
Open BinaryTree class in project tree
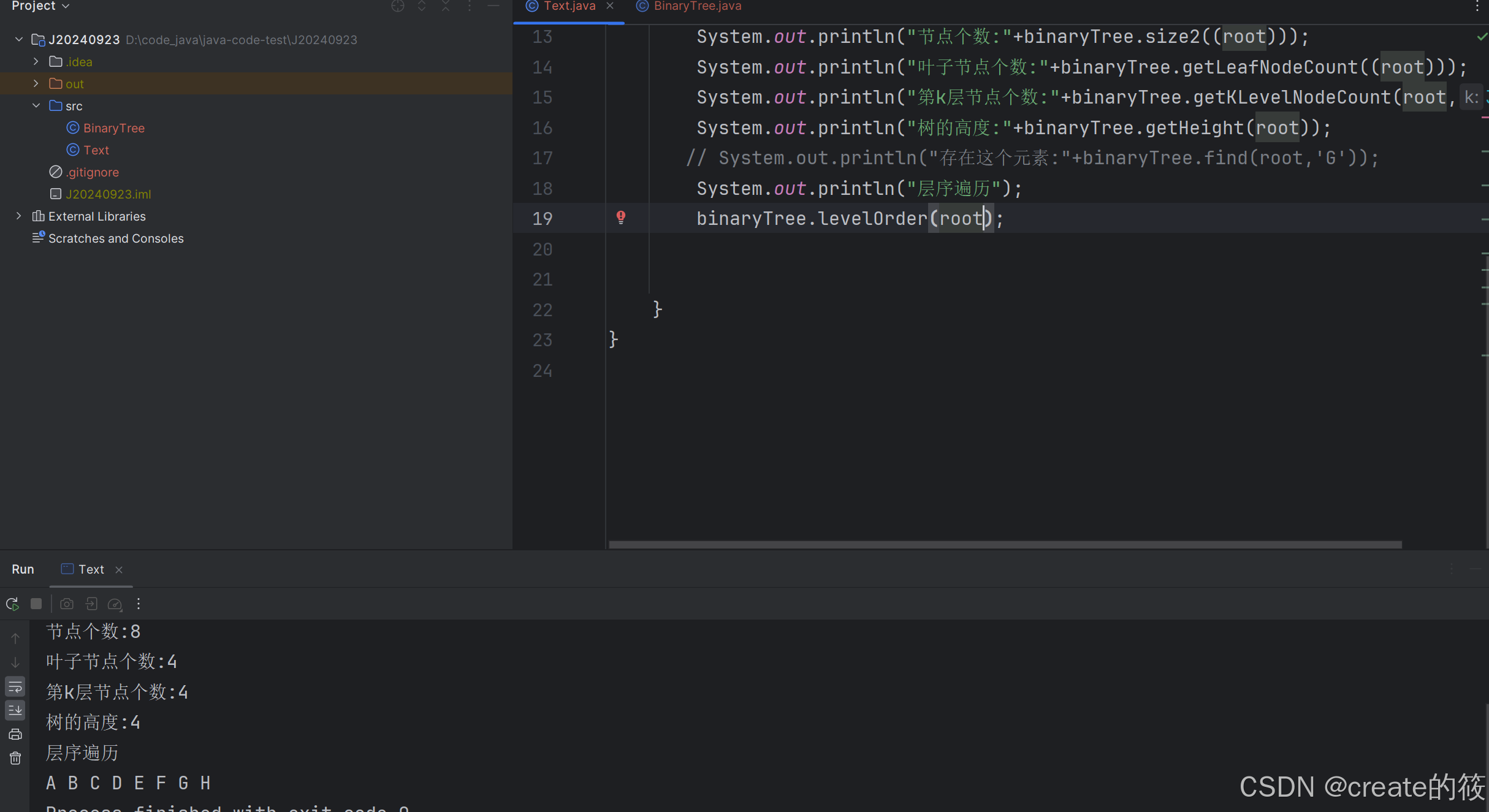coord(113,128)
